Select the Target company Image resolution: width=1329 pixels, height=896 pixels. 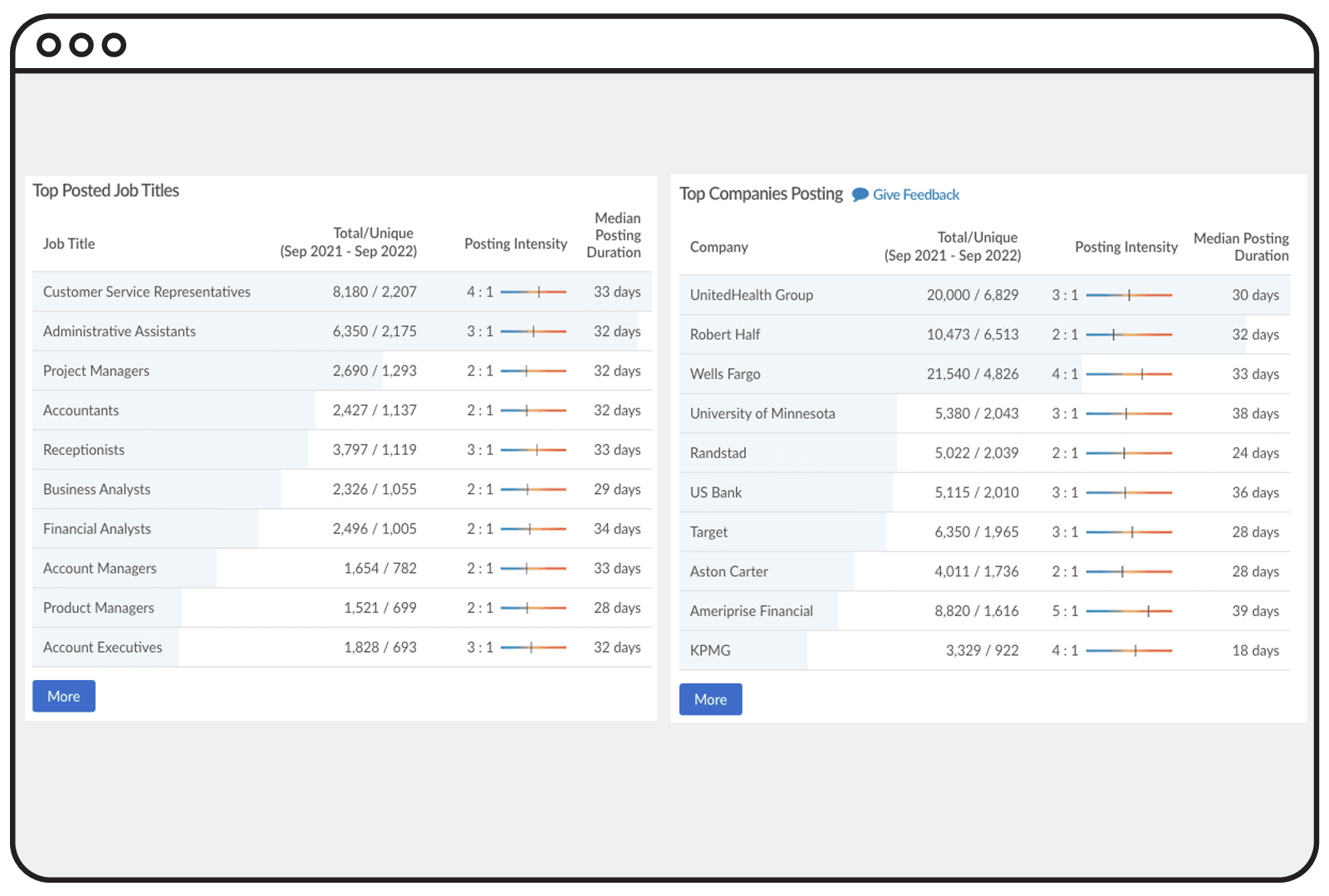coord(709,532)
